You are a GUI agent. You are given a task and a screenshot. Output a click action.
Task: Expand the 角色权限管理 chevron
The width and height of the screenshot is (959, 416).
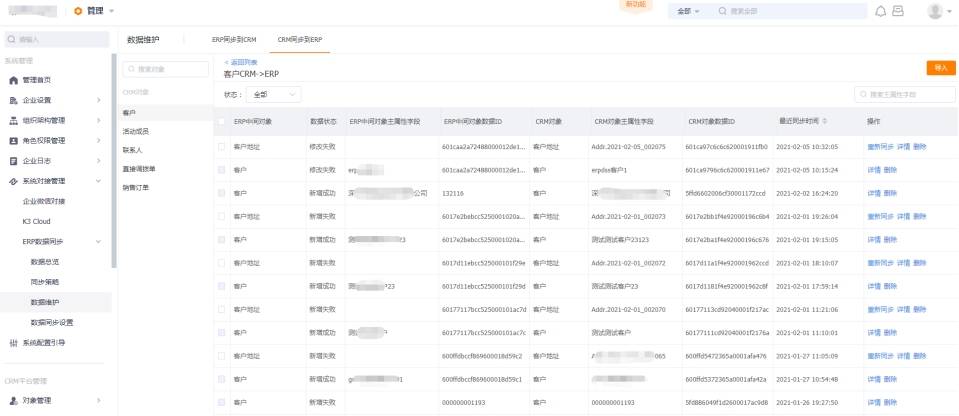(x=98, y=141)
